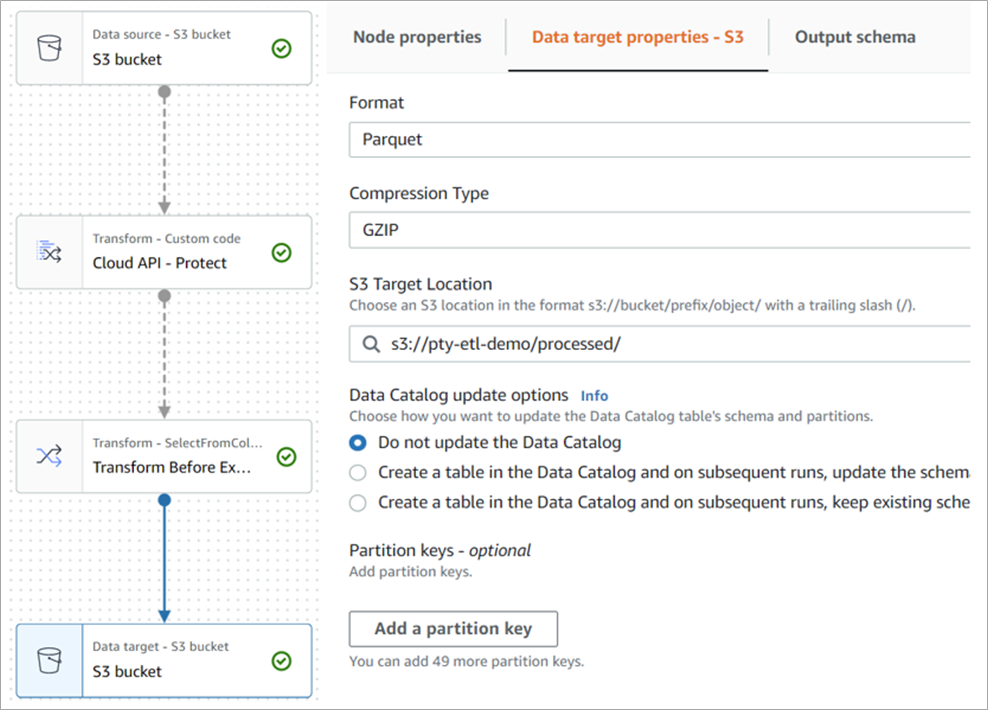Viewport: 988px width, 710px height.
Task: Click the Data target S3 bucket icon
Action: [49, 660]
